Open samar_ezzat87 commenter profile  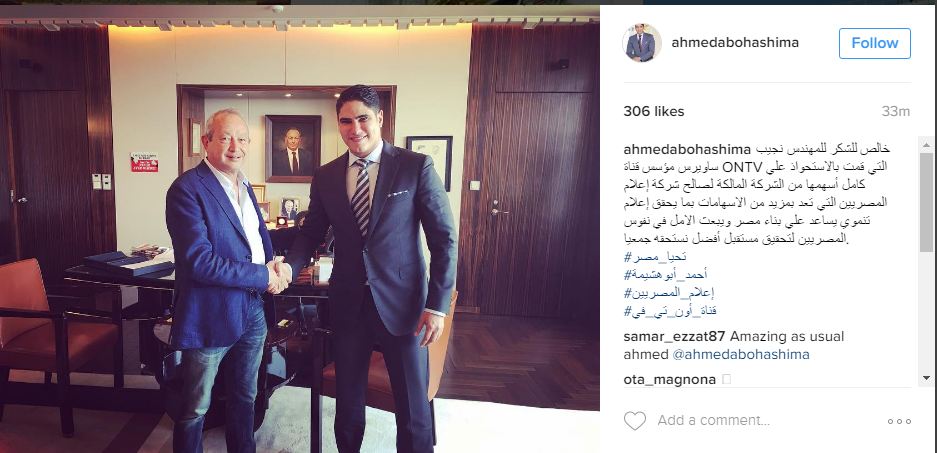coord(675,336)
